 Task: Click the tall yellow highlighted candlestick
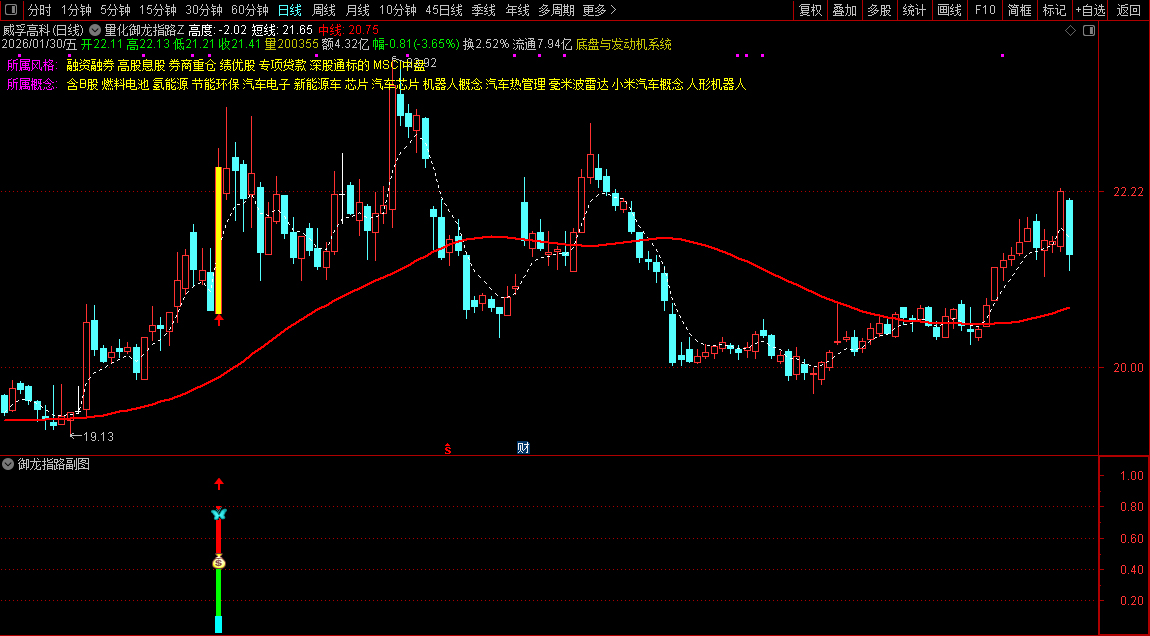click(219, 241)
